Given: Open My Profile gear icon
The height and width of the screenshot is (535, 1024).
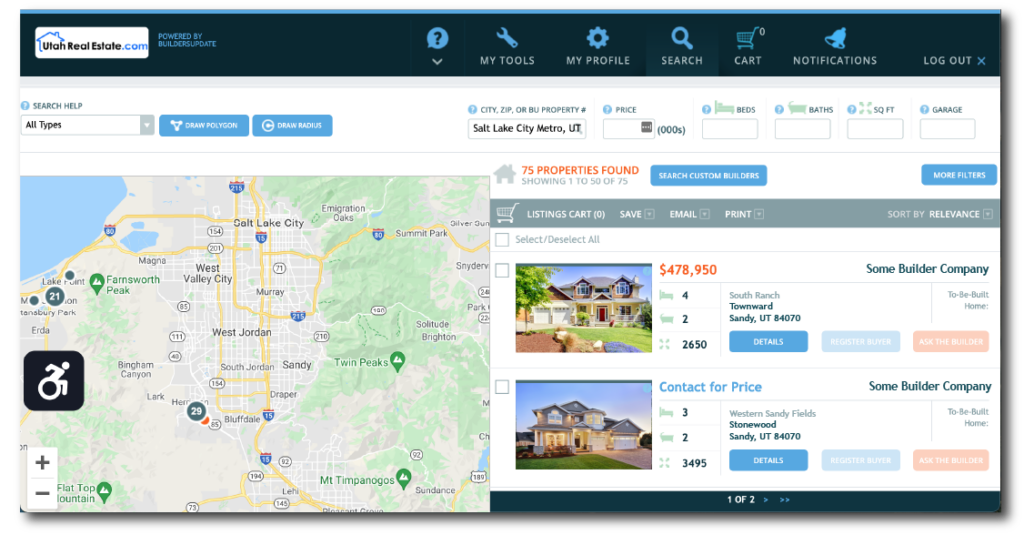Looking at the screenshot, I should coord(597,39).
